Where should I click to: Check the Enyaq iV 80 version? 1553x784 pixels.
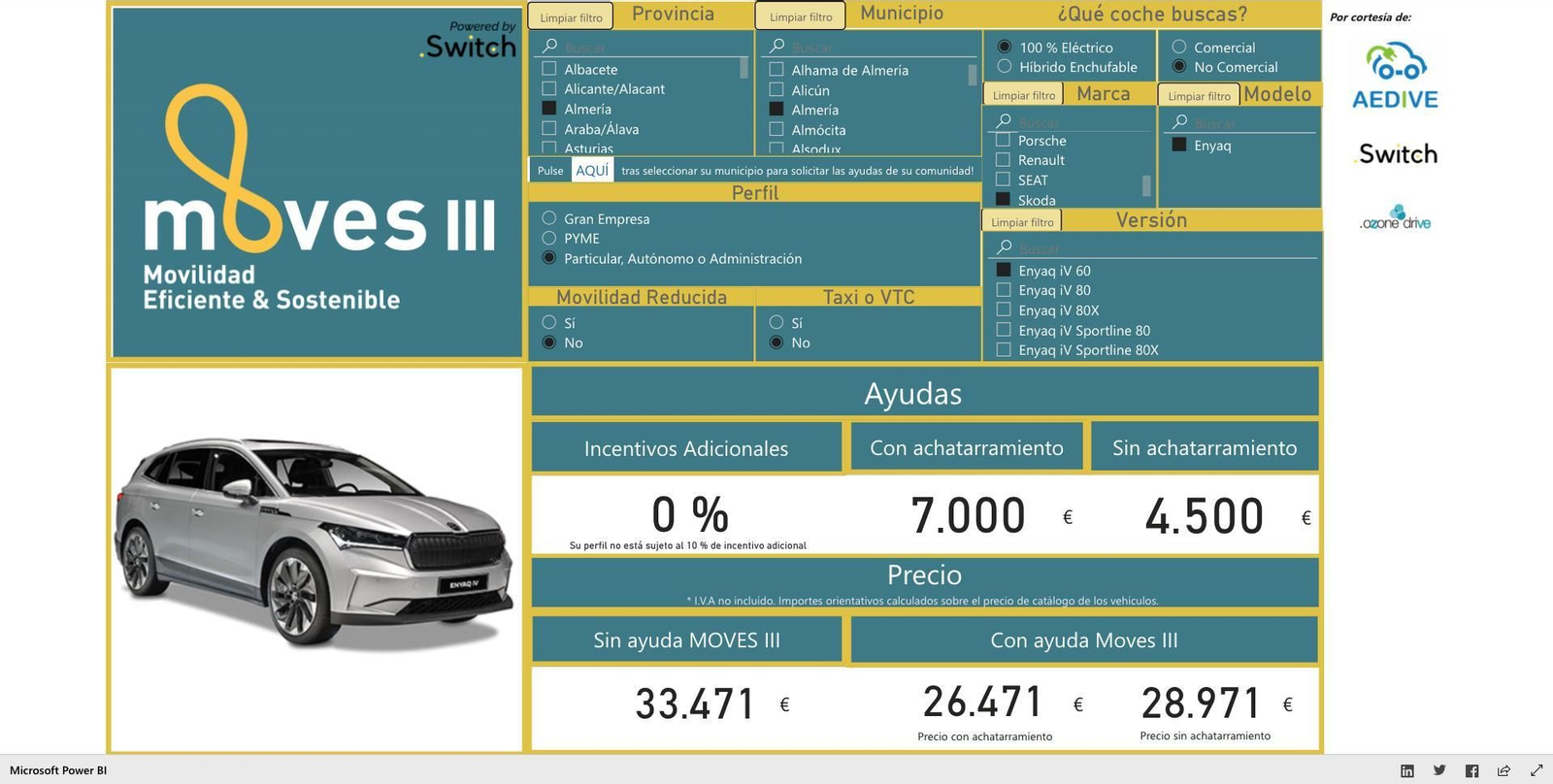[1004, 289]
